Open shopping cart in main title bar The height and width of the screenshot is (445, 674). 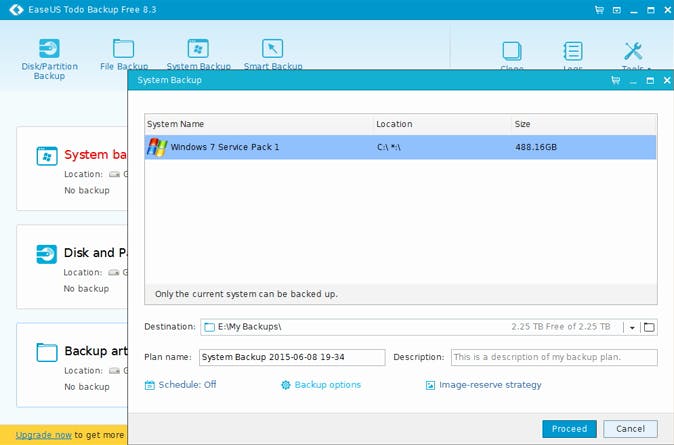click(599, 10)
